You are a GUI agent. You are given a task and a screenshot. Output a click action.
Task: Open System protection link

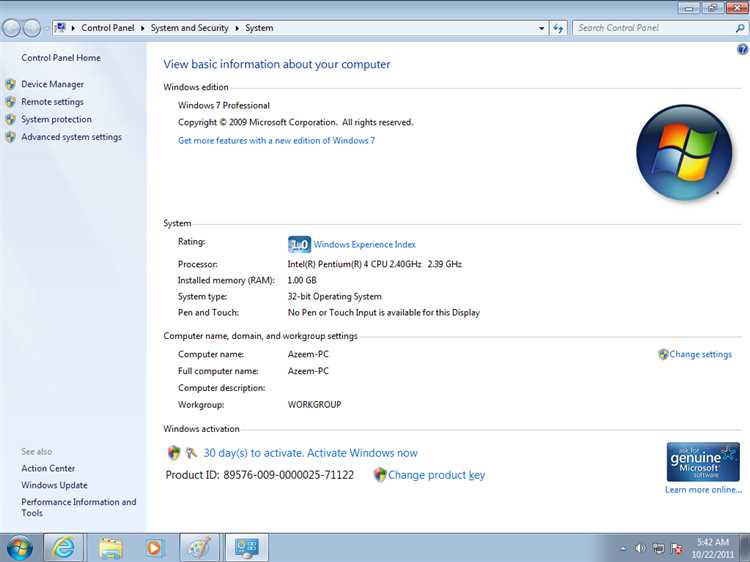tap(56, 119)
